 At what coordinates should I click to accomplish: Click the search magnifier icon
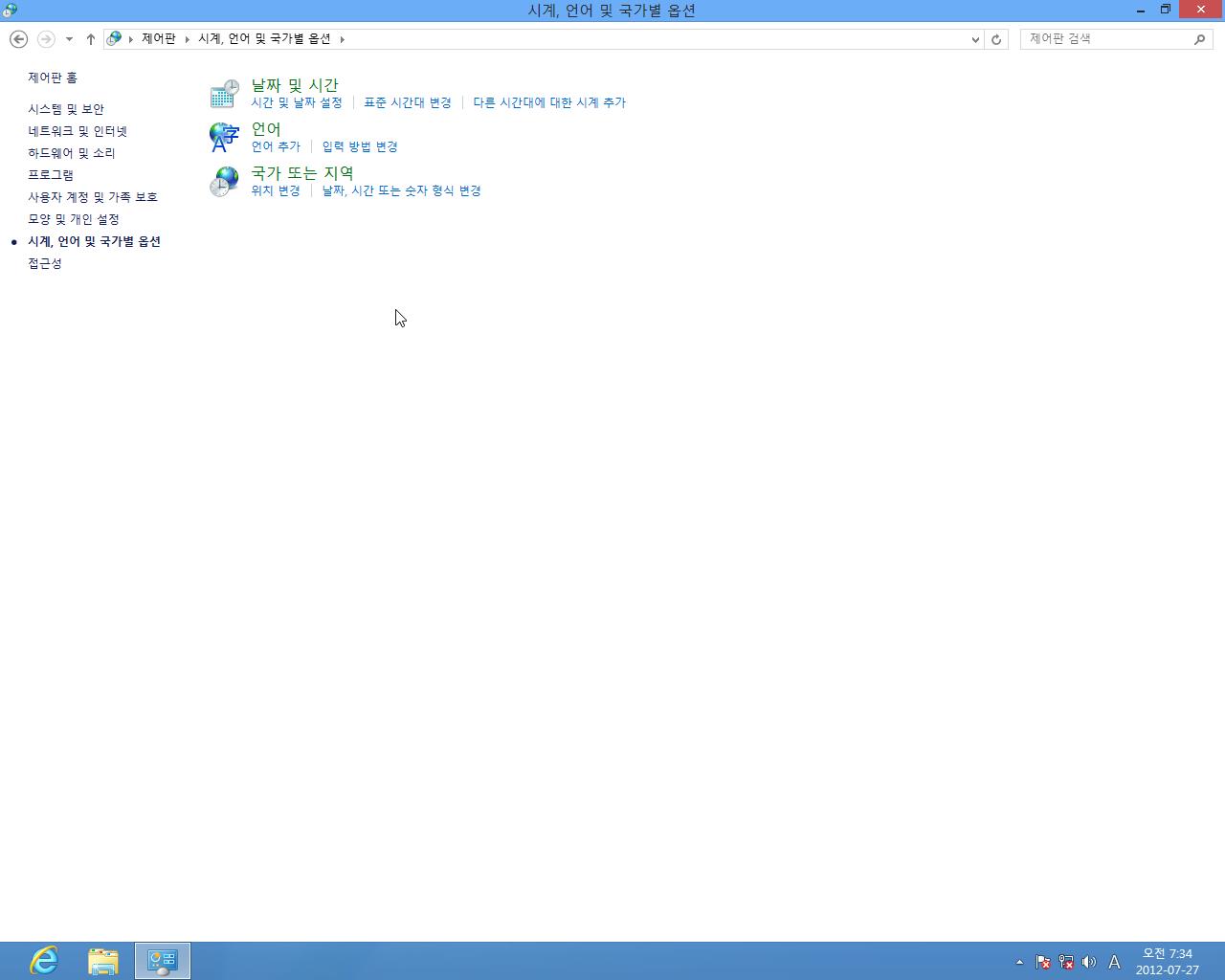(x=1199, y=39)
